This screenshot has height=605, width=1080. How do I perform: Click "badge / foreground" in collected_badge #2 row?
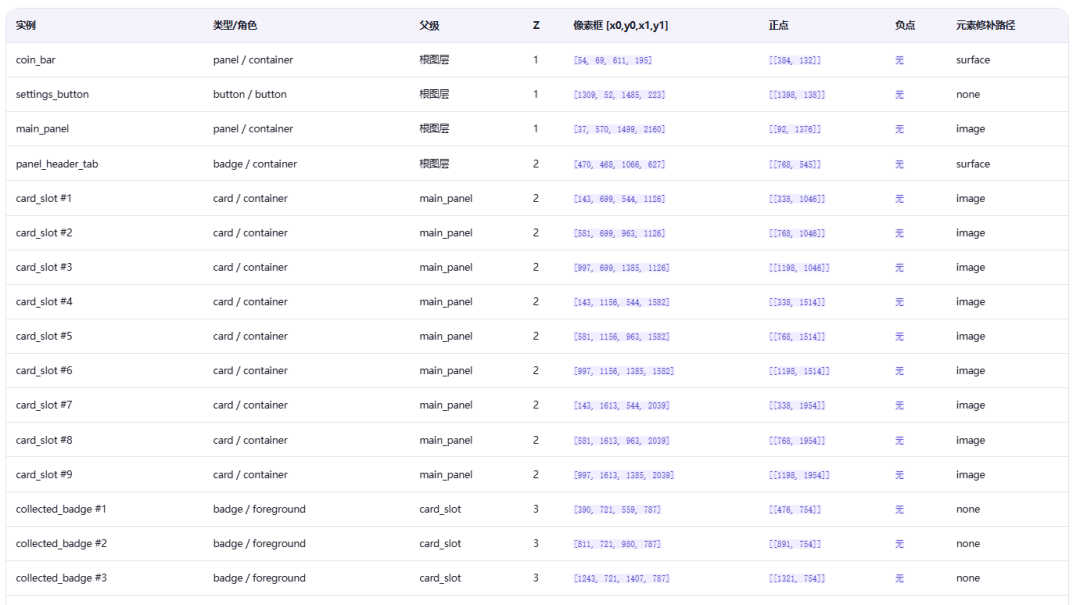[260, 544]
